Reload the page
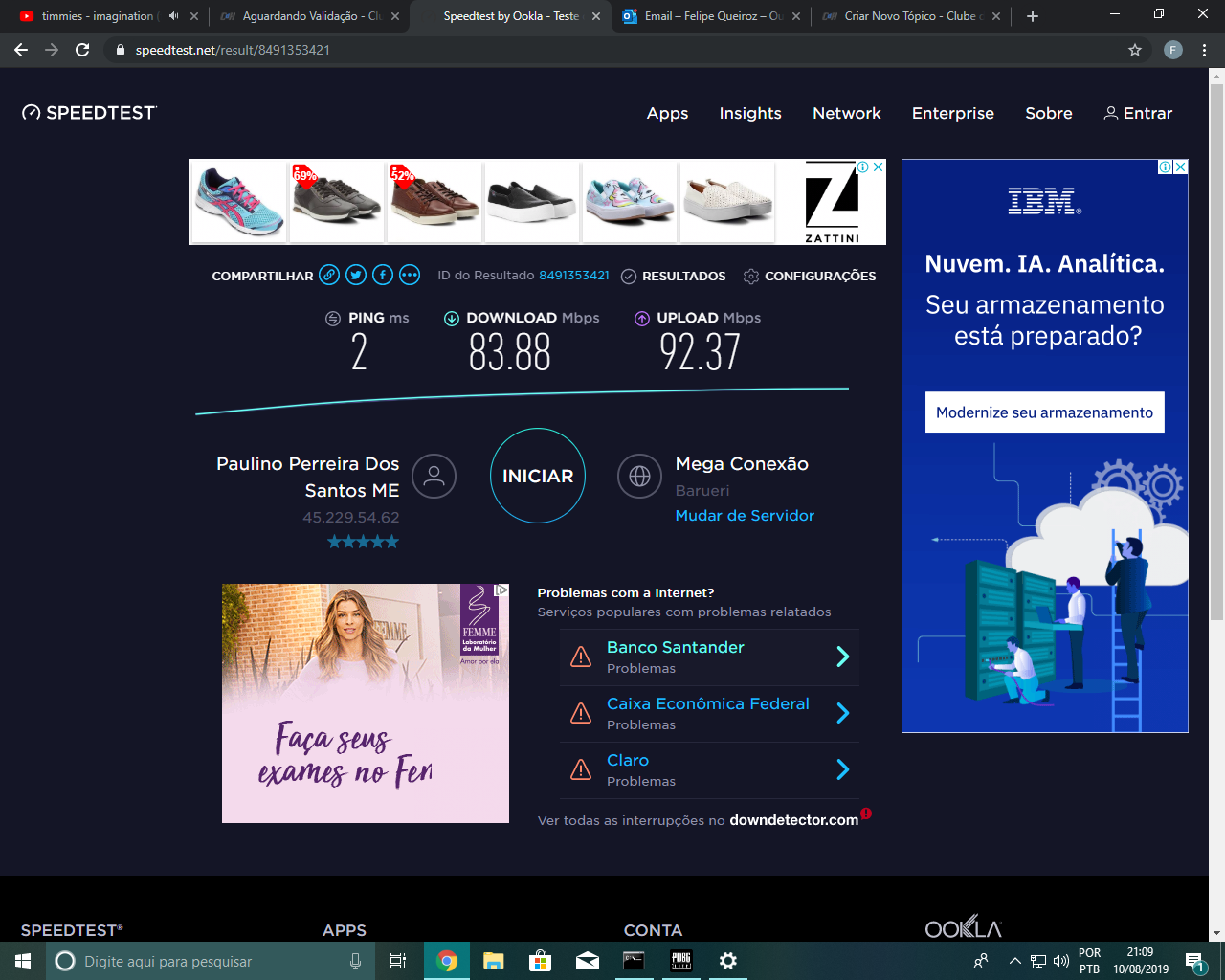The image size is (1225, 980). (x=82, y=50)
